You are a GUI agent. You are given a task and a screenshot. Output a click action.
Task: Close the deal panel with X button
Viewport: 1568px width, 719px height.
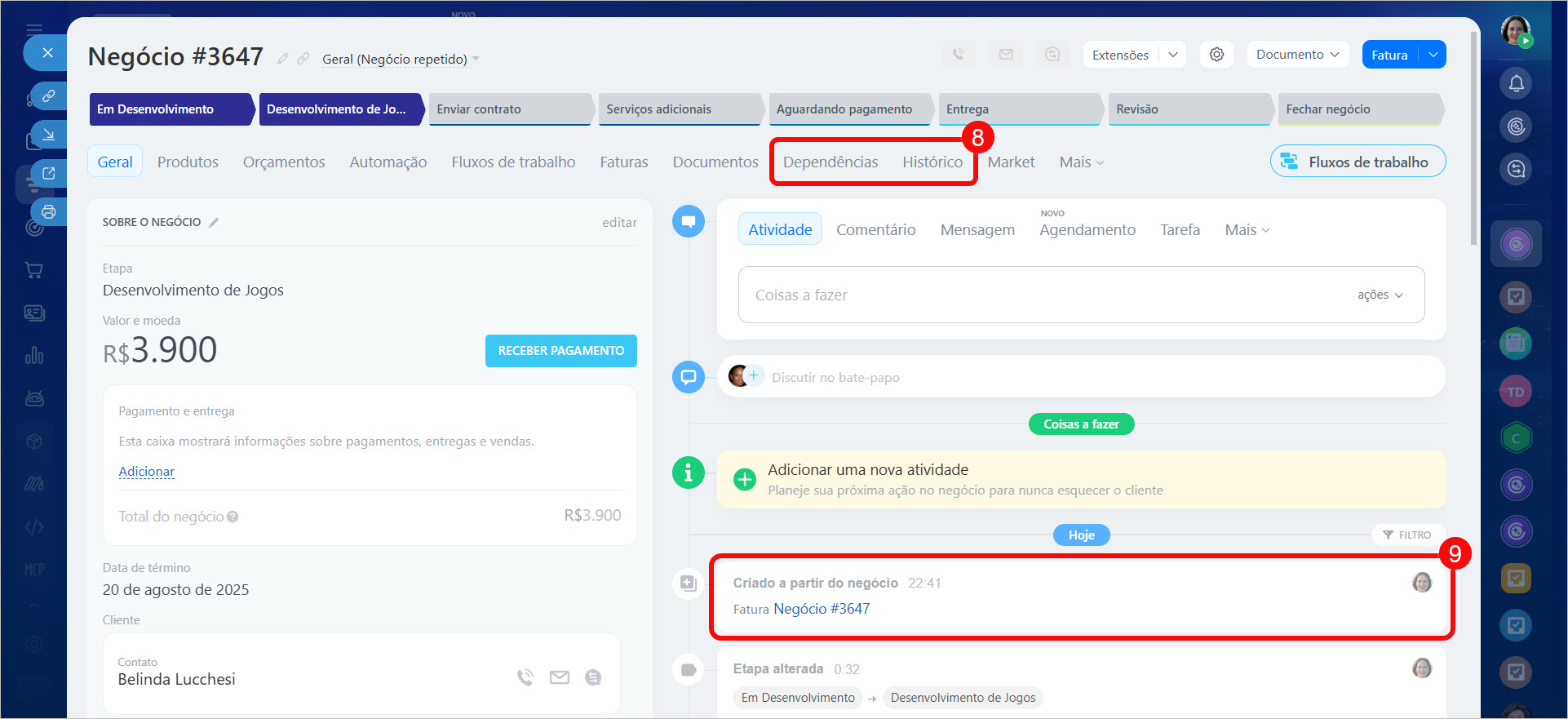click(47, 53)
